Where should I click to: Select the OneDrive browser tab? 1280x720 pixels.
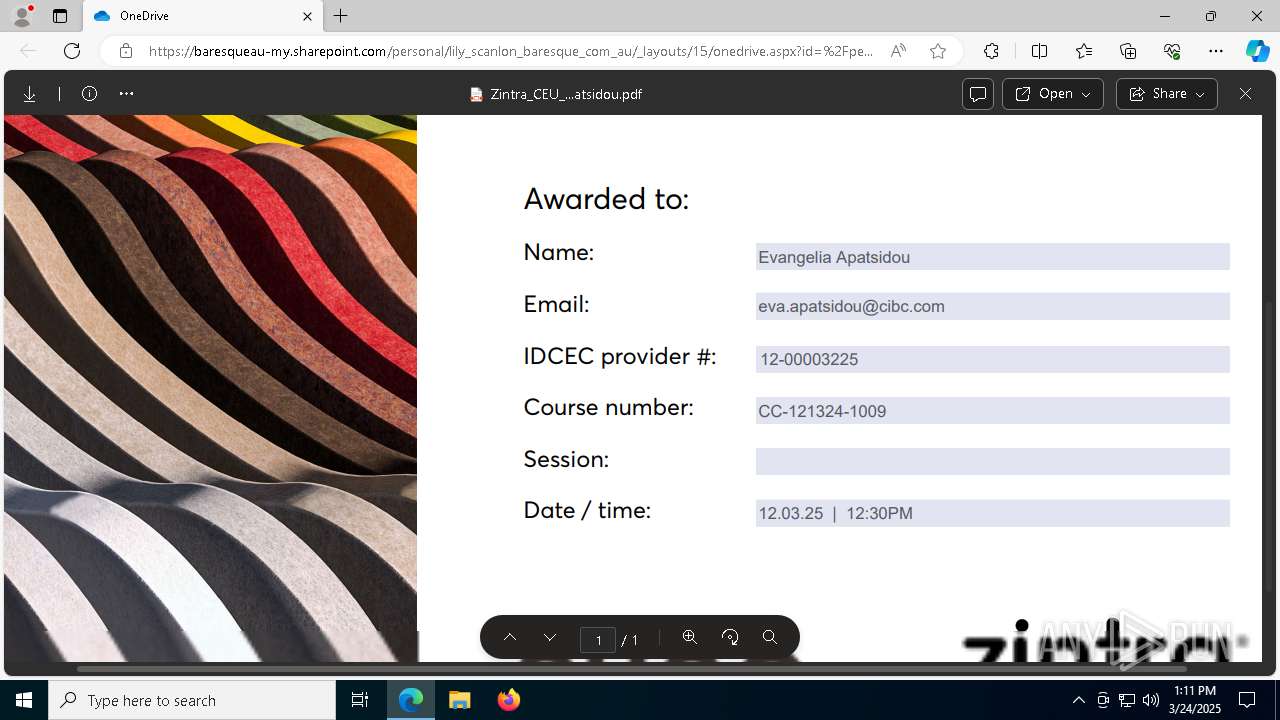pos(202,16)
